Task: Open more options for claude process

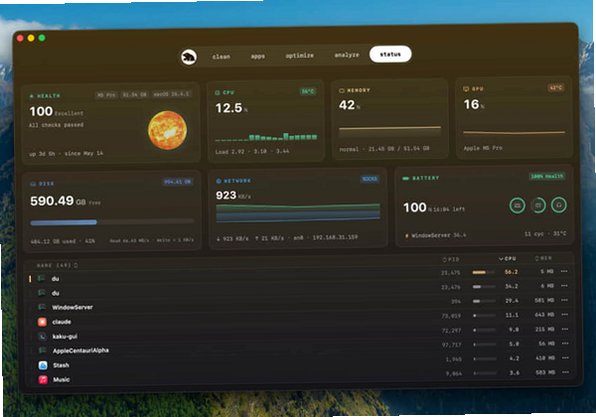Action: 564,314
